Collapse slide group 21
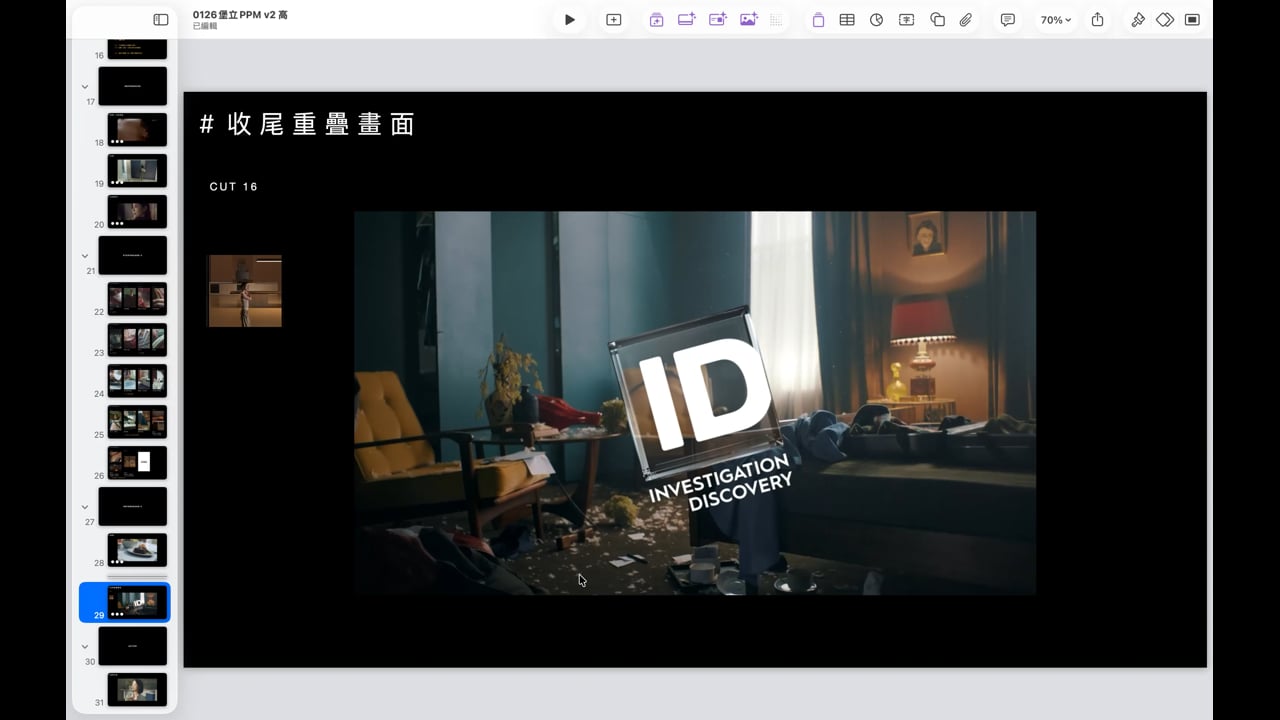 click(x=85, y=256)
